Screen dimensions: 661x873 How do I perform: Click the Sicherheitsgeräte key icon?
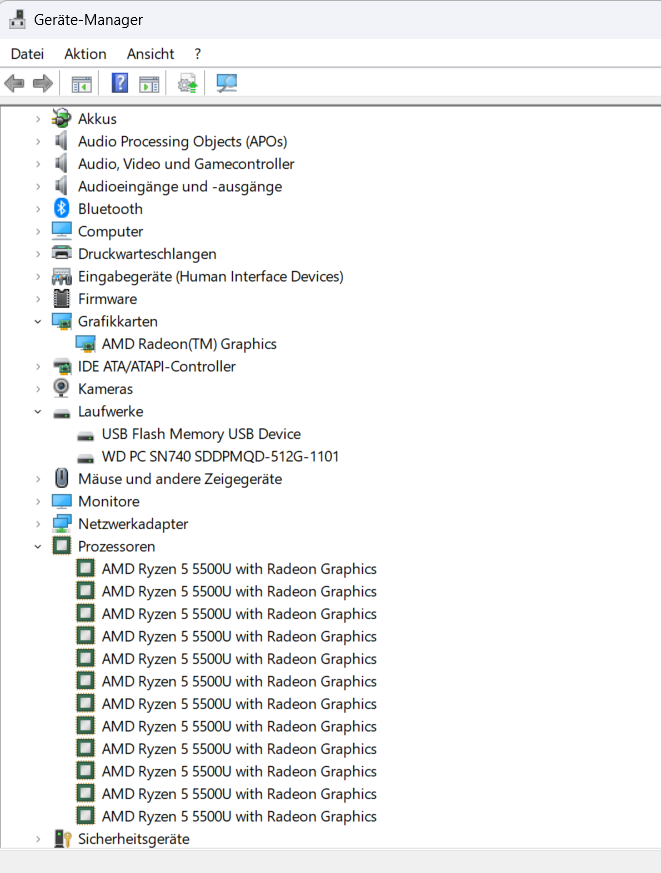[62, 838]
